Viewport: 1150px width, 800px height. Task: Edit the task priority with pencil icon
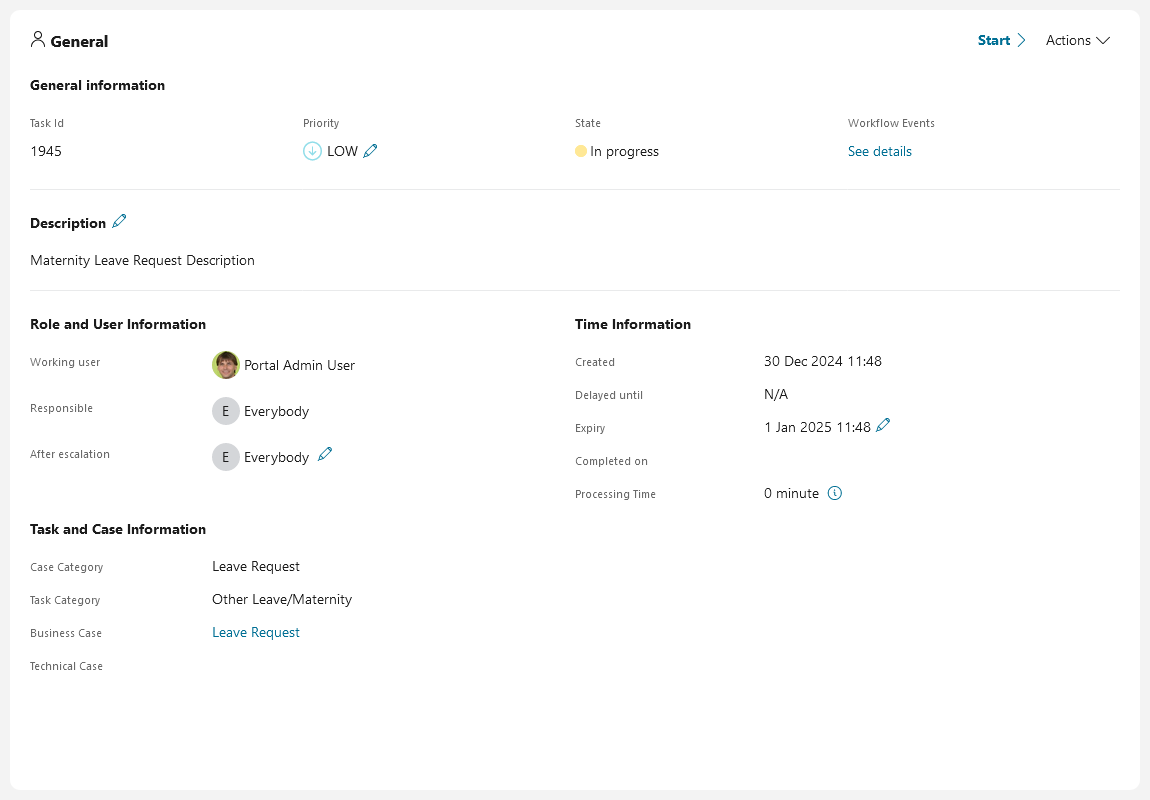(x=370, y=151)
